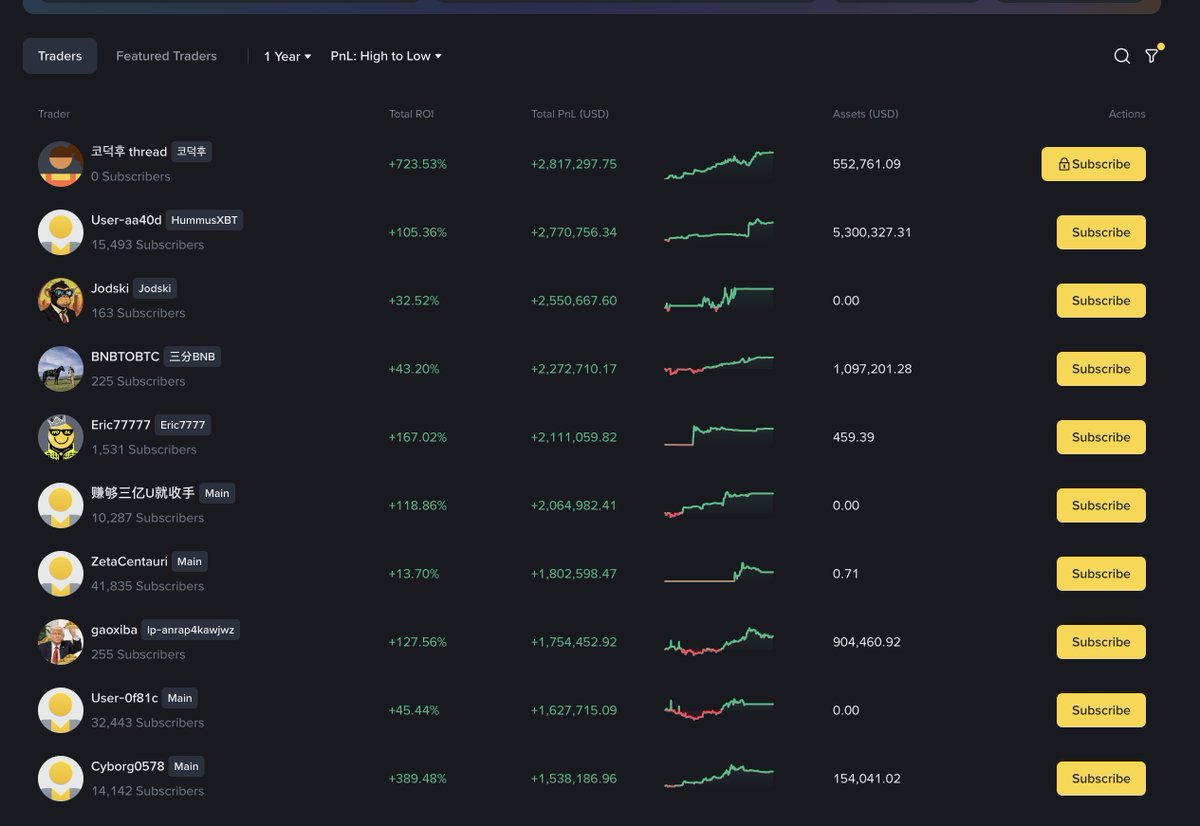This screenshot has height=826, width=1200.
Task: Open gaoxiba's profile avatar
Action: [x=60, y=642]
